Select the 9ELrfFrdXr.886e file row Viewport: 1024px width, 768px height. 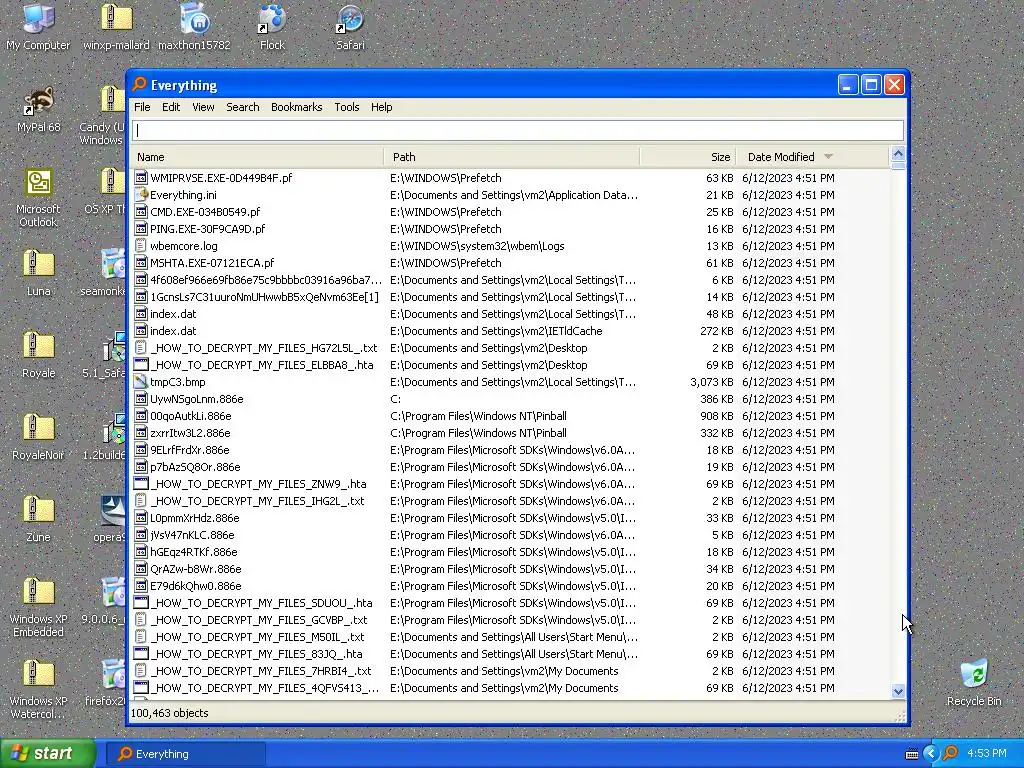(511, 450)
